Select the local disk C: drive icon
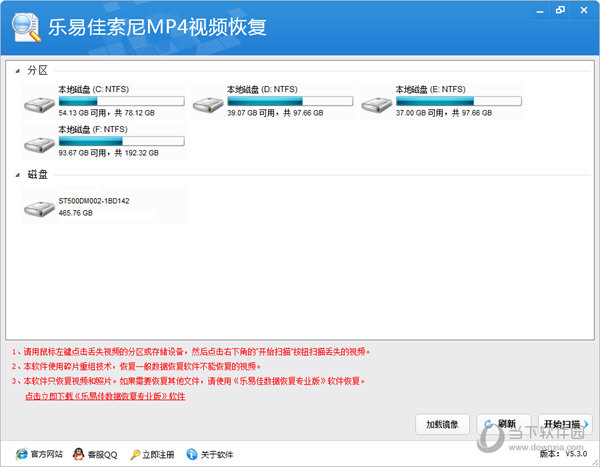 (39, 105)
